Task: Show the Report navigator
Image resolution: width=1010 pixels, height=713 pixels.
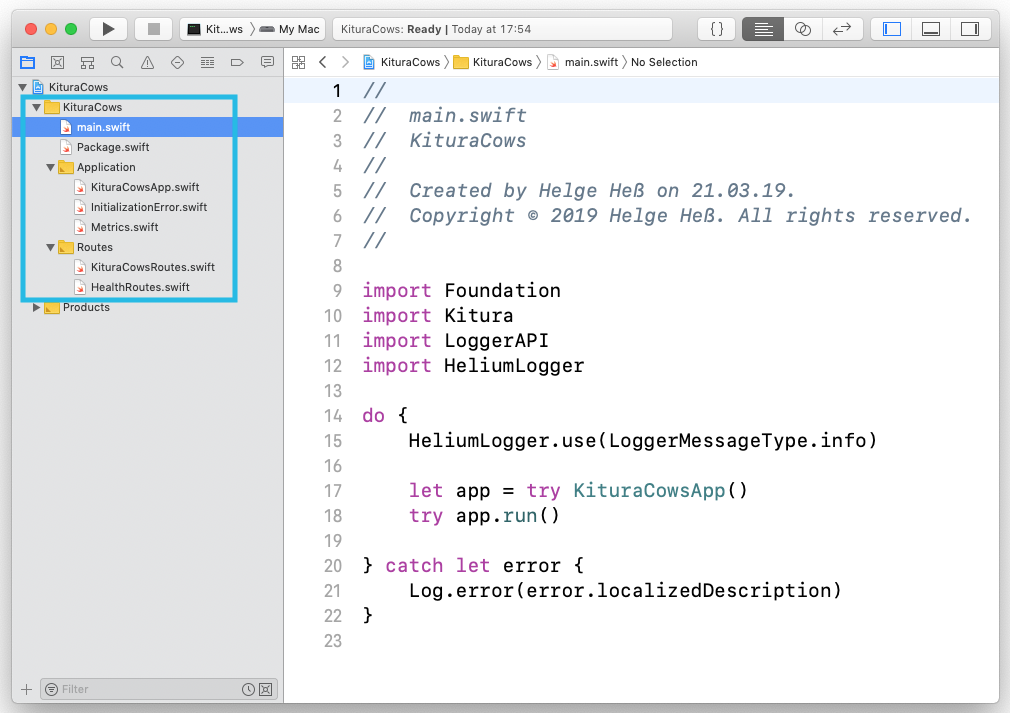Action: pyautogui.click(x=267, y=62)
